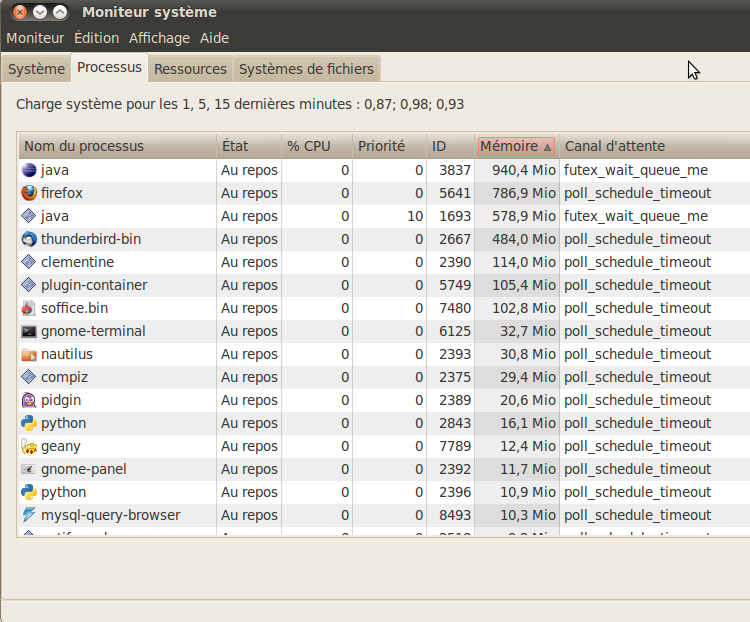Click the 786,9 Mio memory value
Screen dimensions: 750x622
(x=524, y=193)
